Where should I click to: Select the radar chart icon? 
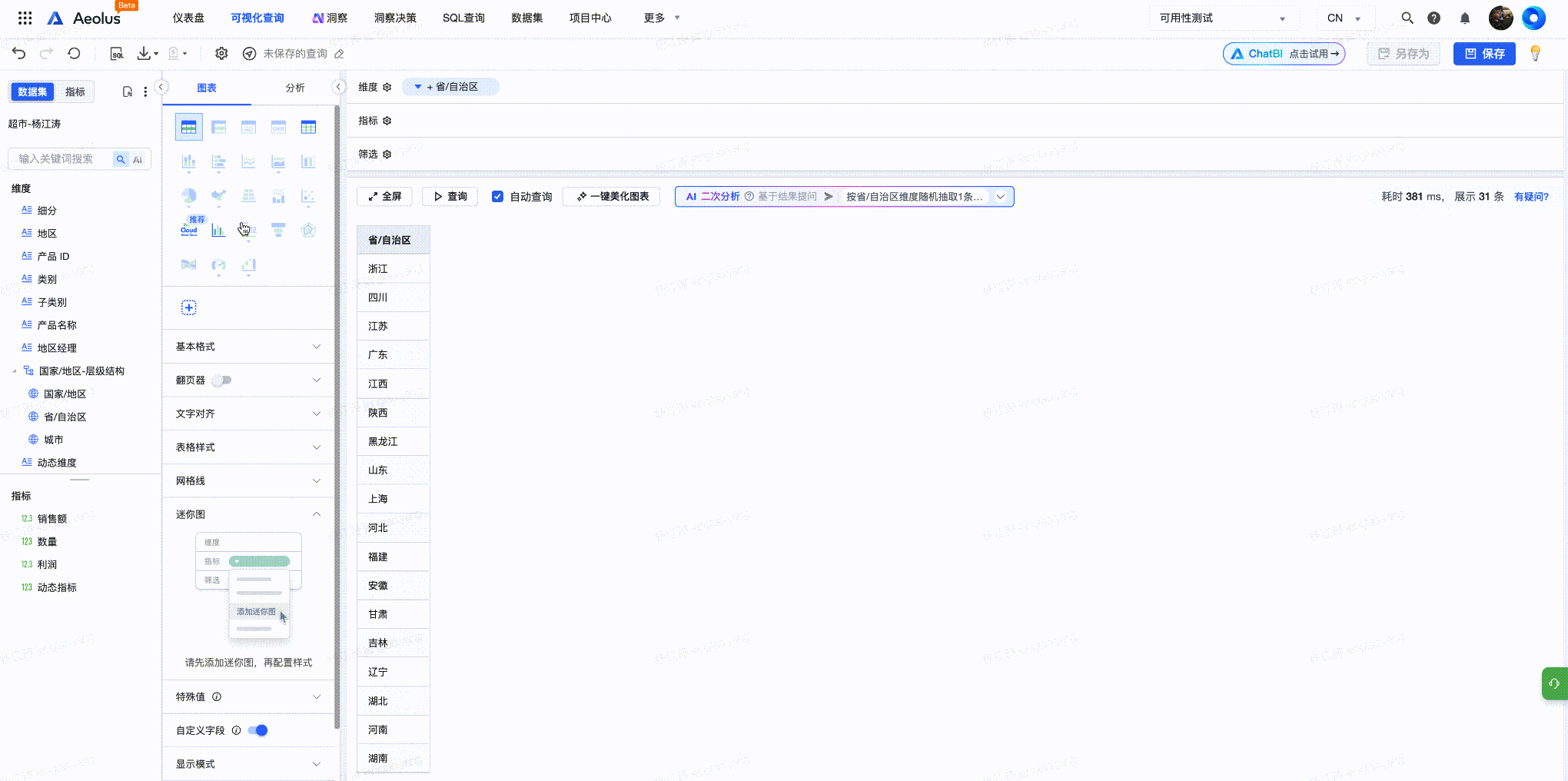pyautogui.click(x=308, y=230)
